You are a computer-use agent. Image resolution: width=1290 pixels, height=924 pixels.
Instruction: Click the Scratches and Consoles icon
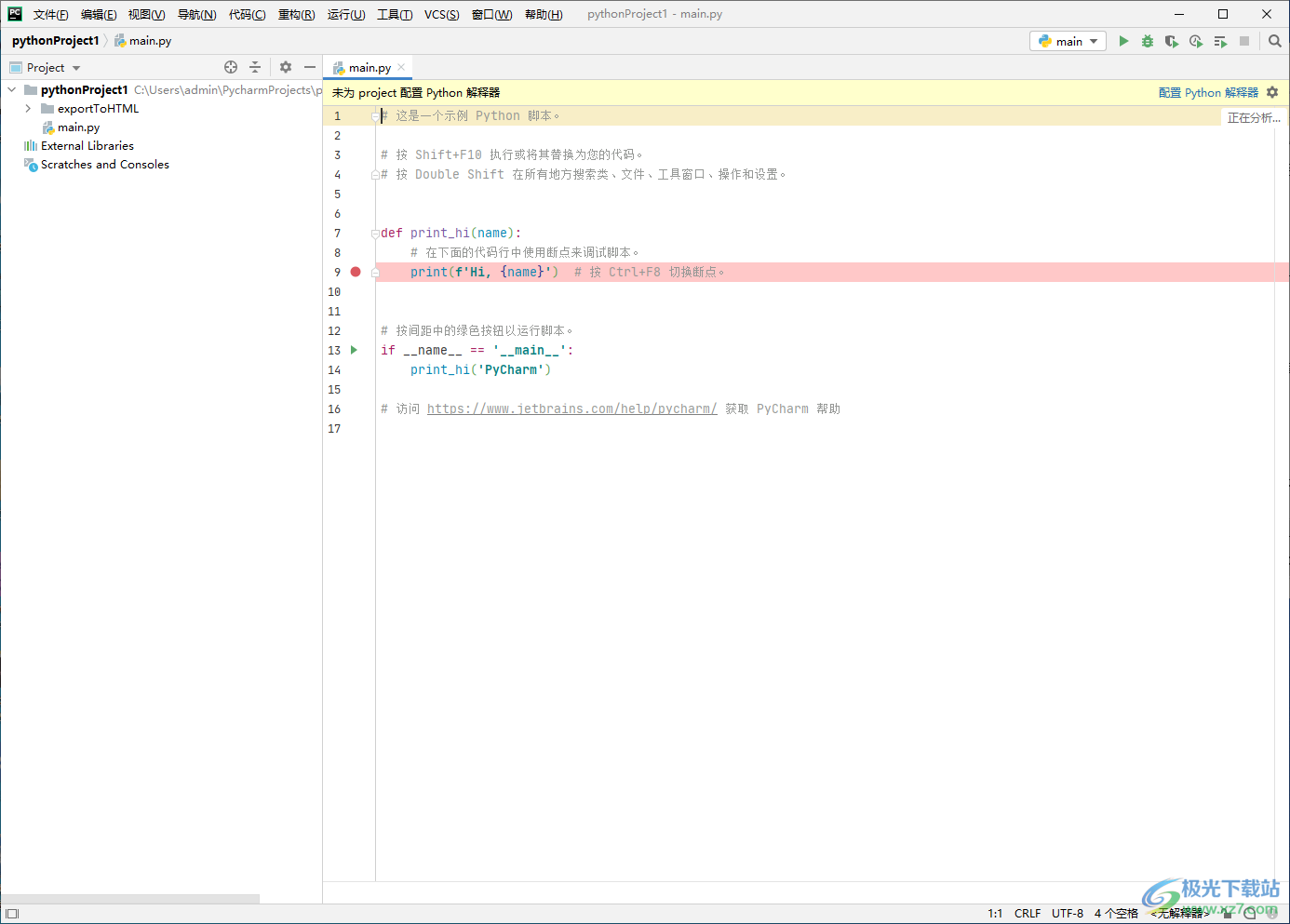tap(31, 165)
